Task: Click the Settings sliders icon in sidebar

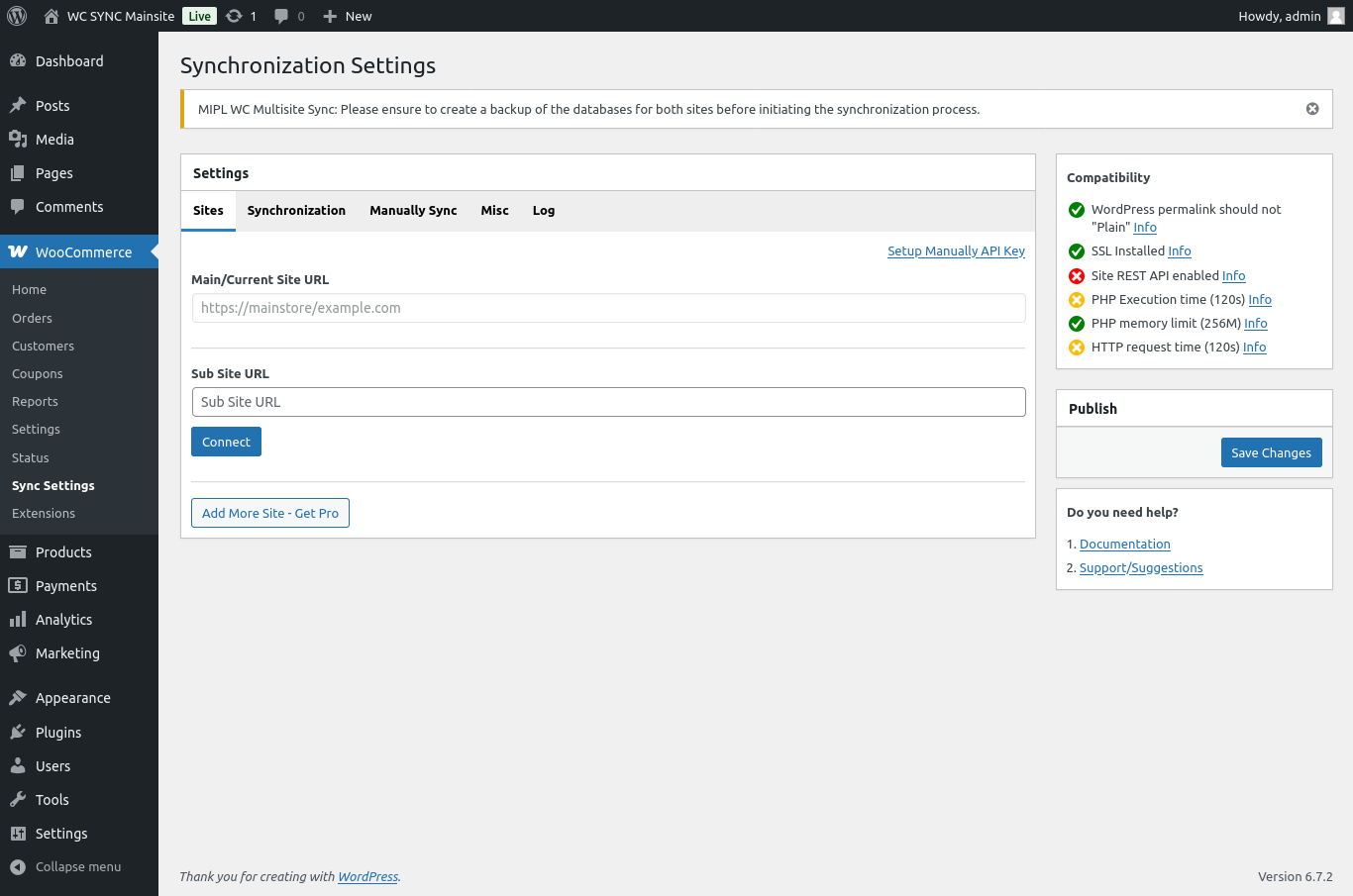Action: pyautogui.click(x=18, y=834)
